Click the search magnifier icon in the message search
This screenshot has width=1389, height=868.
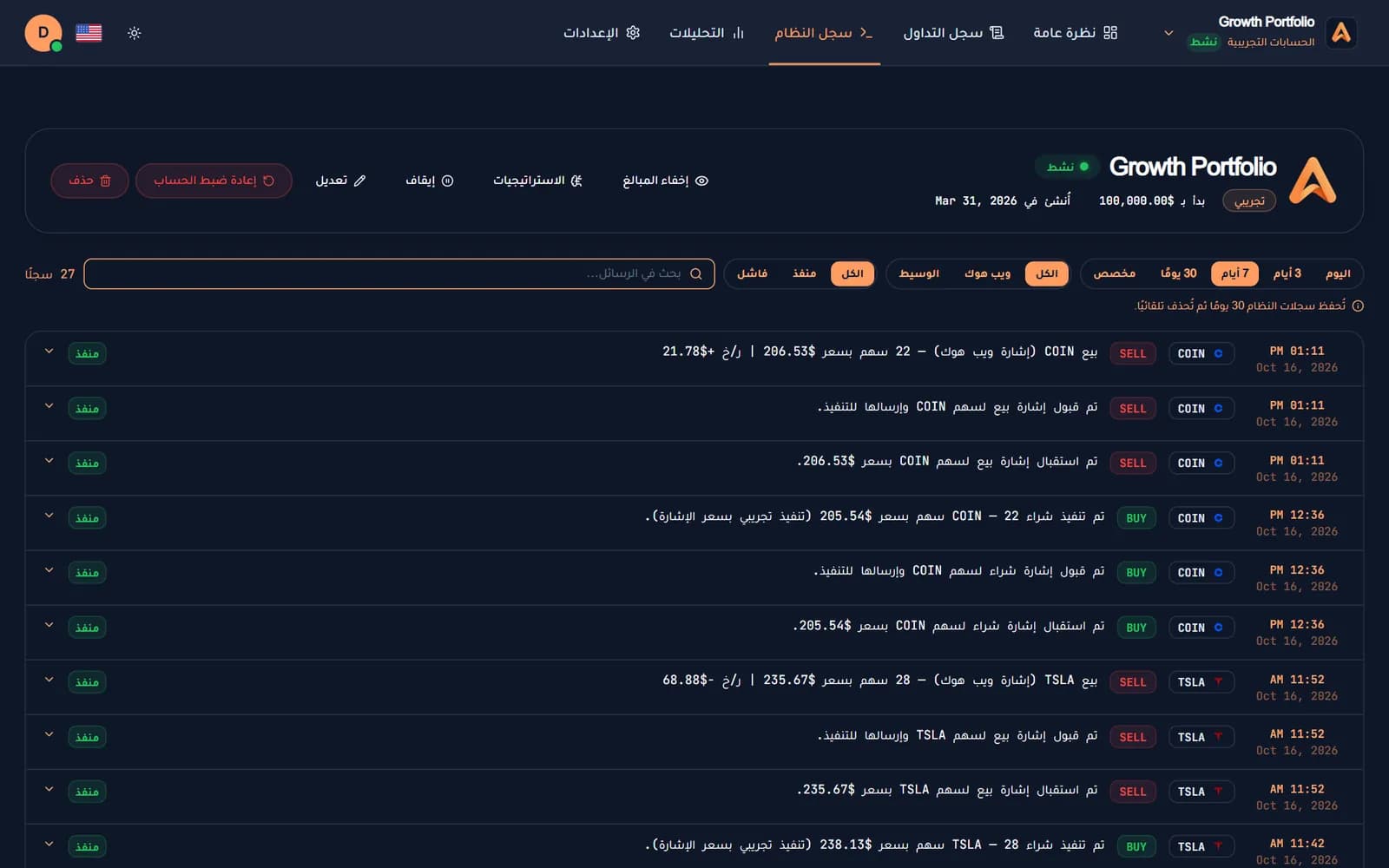pos(695,273)
